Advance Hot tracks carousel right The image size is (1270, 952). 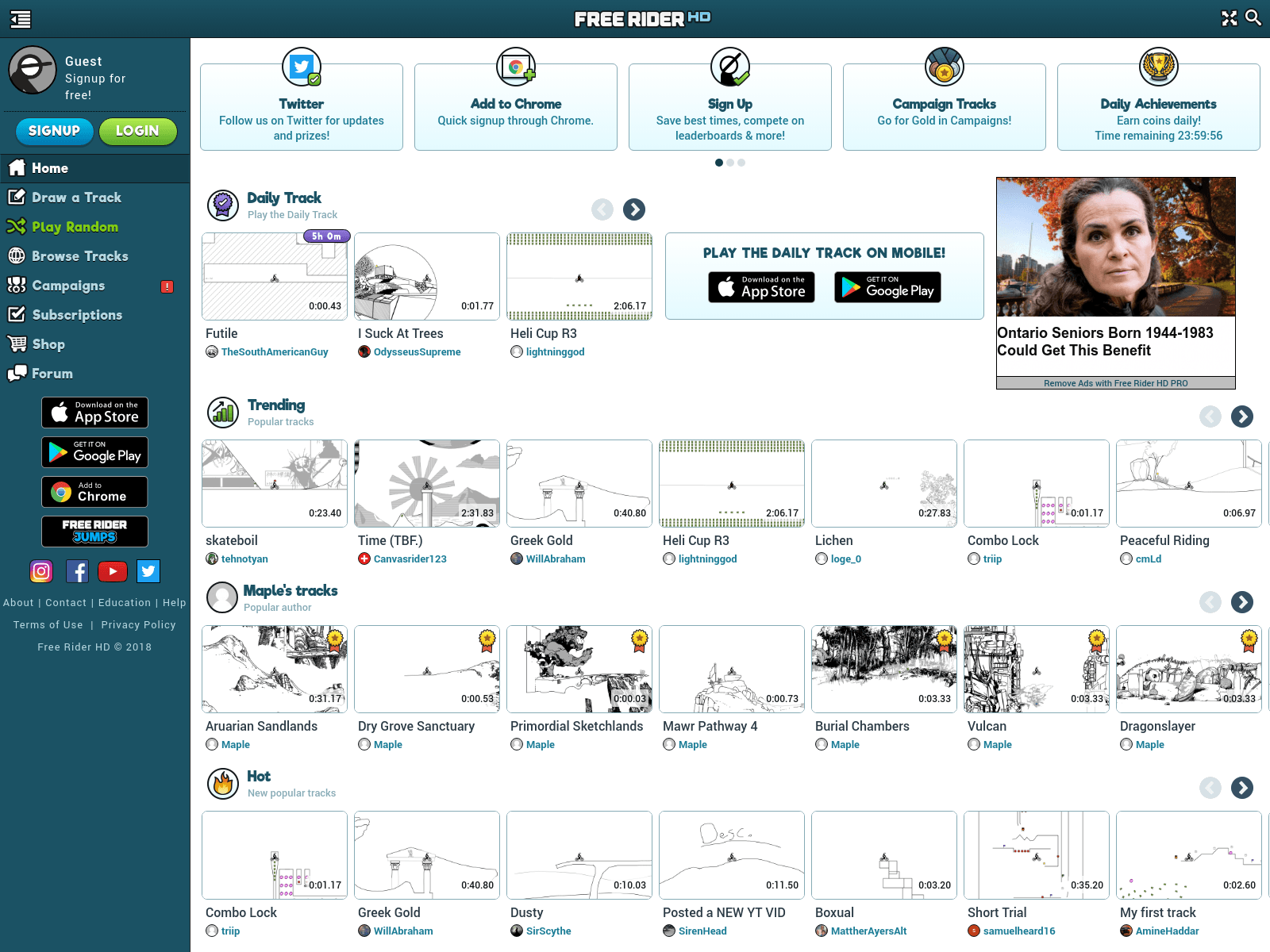(x=1242, y=788)
